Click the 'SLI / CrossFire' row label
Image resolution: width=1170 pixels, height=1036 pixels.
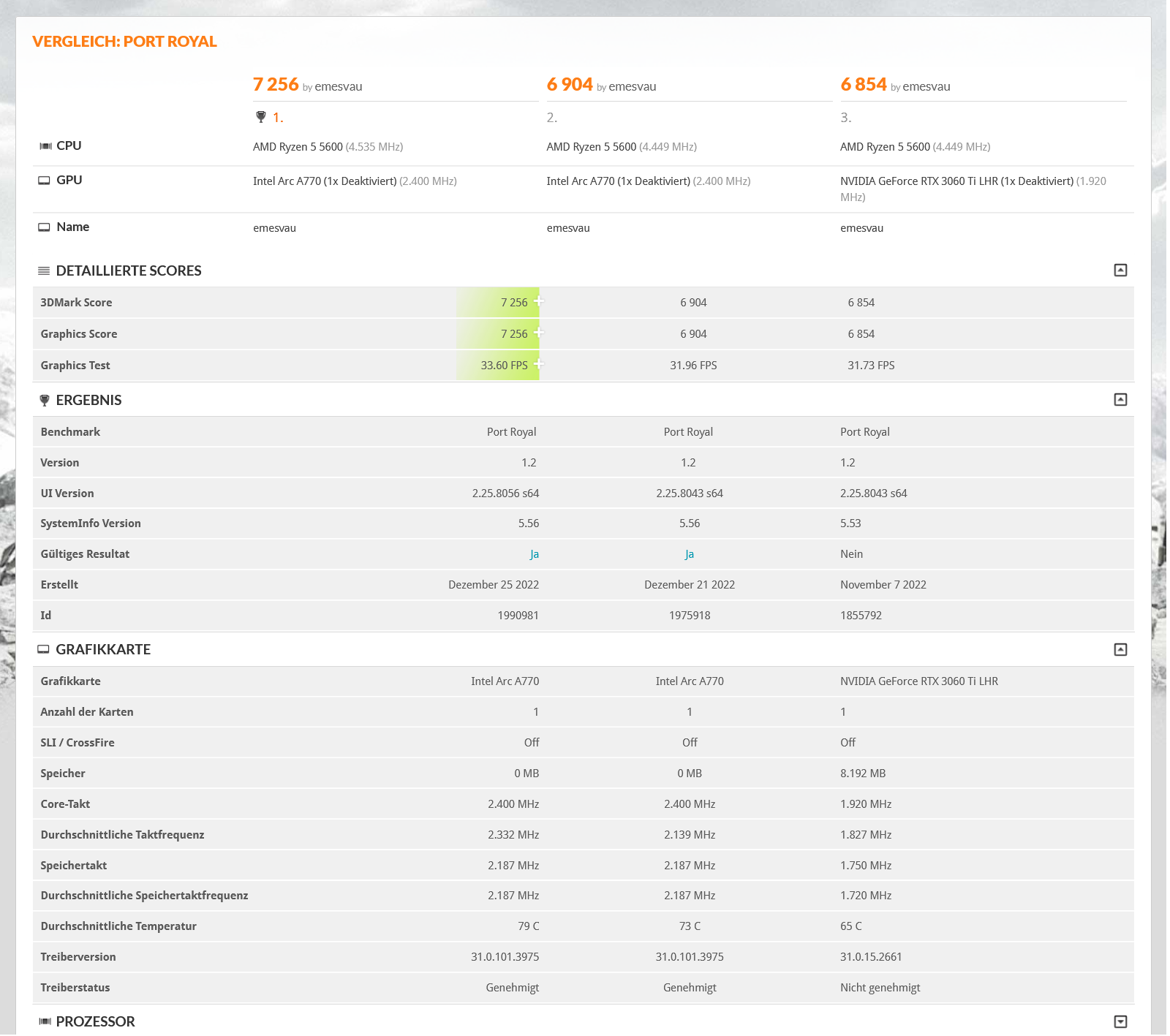click(x=78, y=743)
